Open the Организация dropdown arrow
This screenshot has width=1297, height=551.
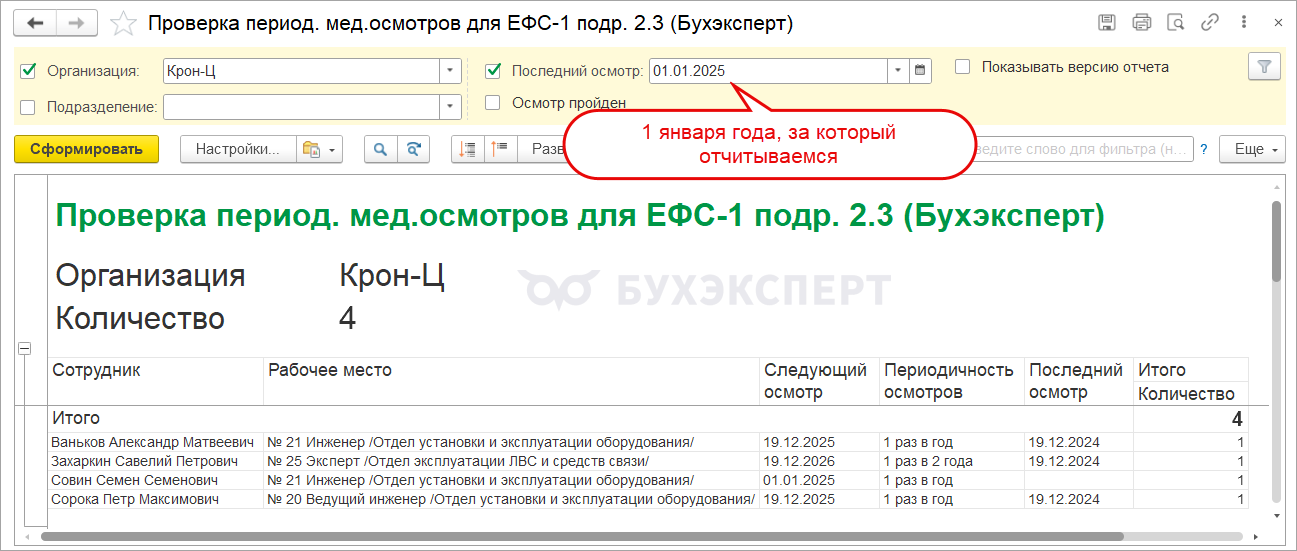pos(450,71)
